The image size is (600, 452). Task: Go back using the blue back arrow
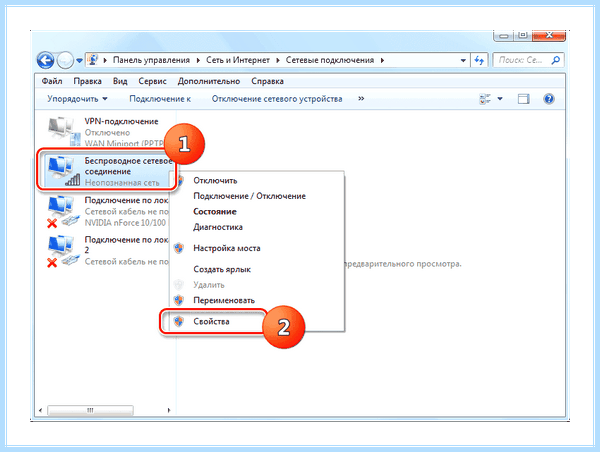[46, 60]
